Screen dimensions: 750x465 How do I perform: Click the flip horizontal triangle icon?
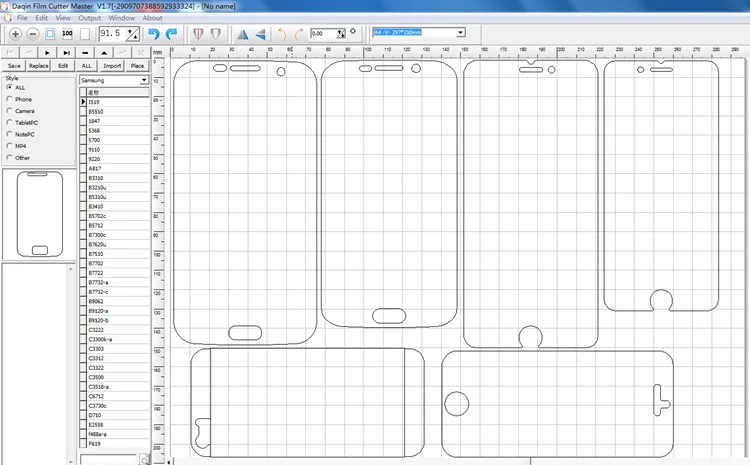point(242,34)
